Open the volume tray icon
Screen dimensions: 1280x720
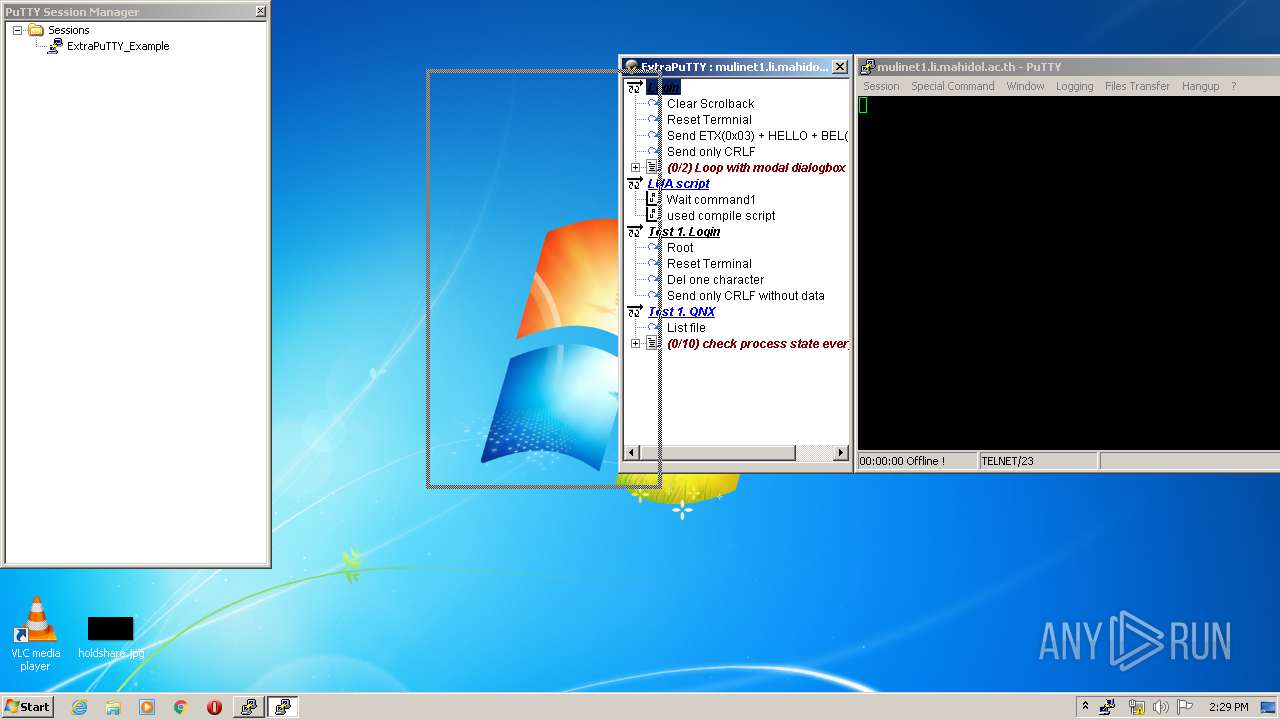(1161, 707)
